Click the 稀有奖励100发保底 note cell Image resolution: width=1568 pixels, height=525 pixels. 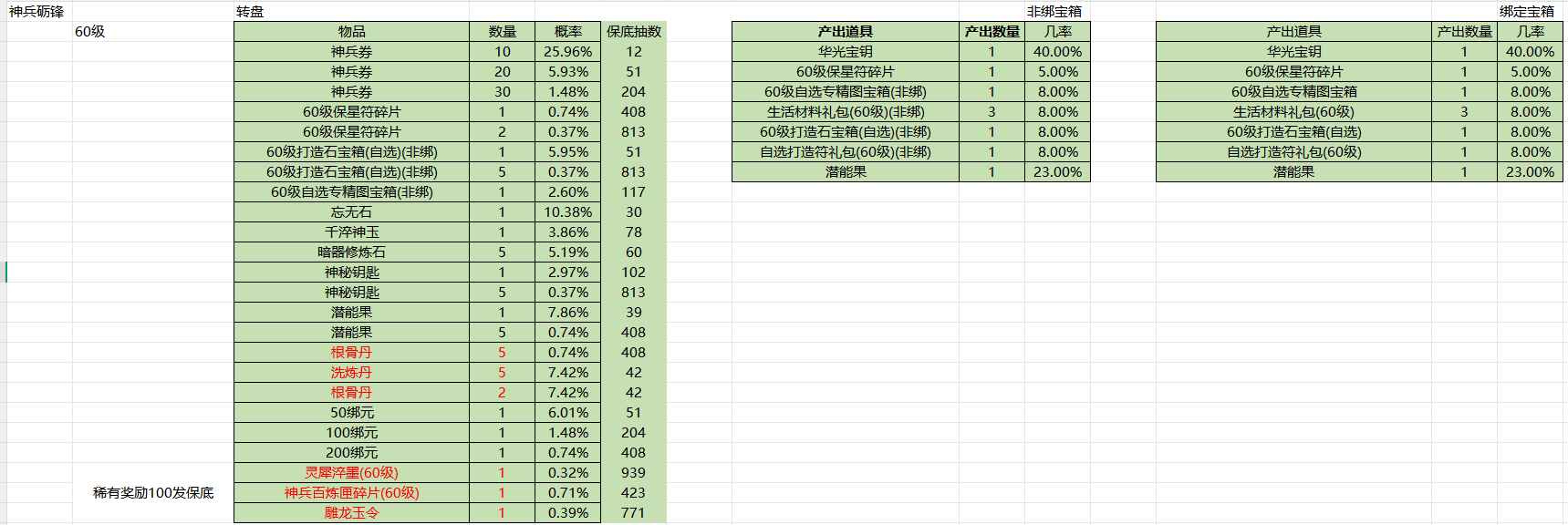coord(153,493)
